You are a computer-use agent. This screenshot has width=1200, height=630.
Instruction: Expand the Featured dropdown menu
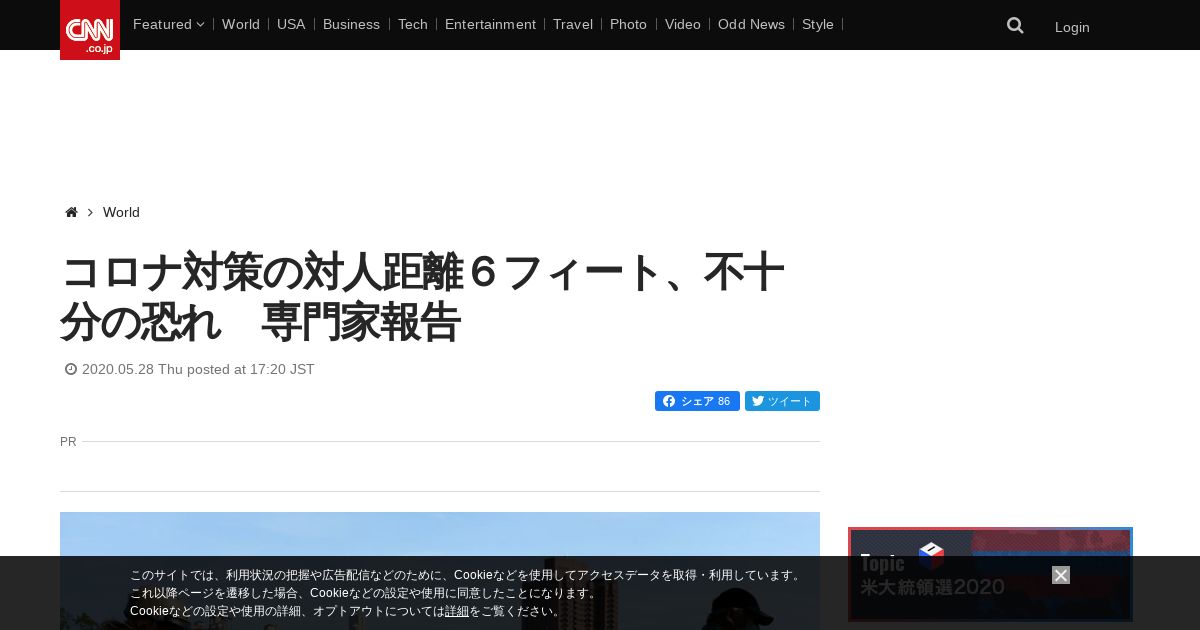168,24
